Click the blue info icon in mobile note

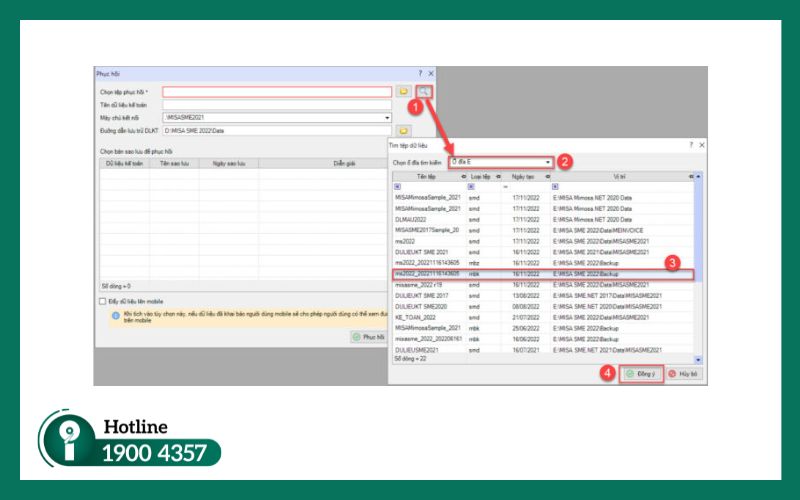pos(116,316)
